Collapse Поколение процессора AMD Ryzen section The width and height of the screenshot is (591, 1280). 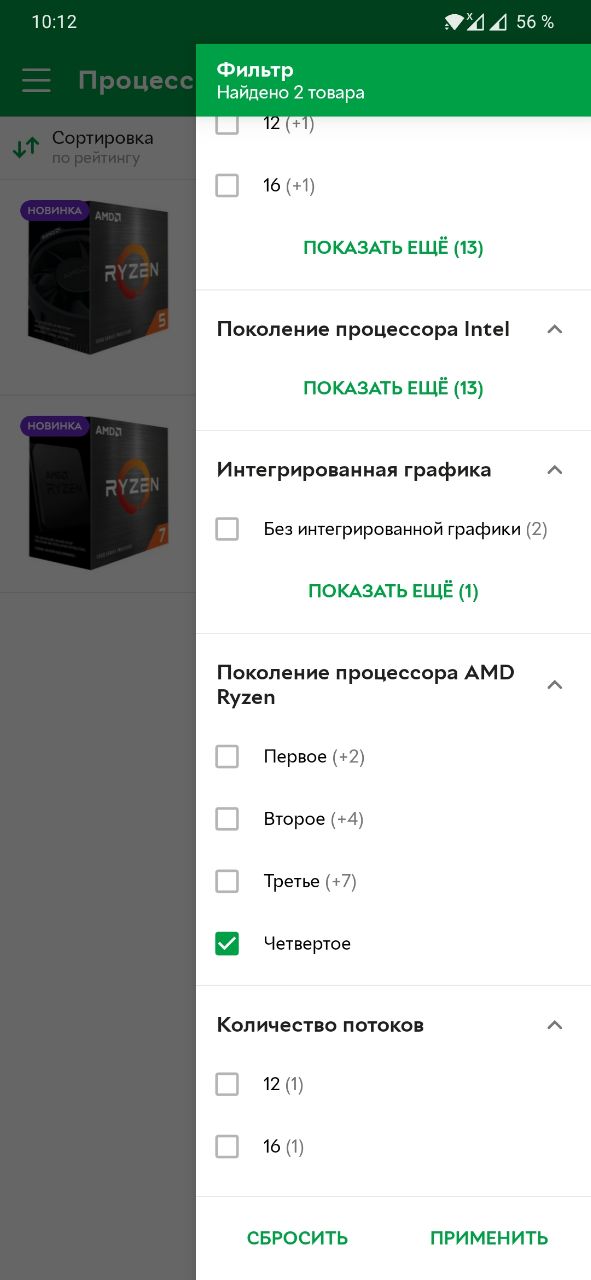[x=556, y=685]
